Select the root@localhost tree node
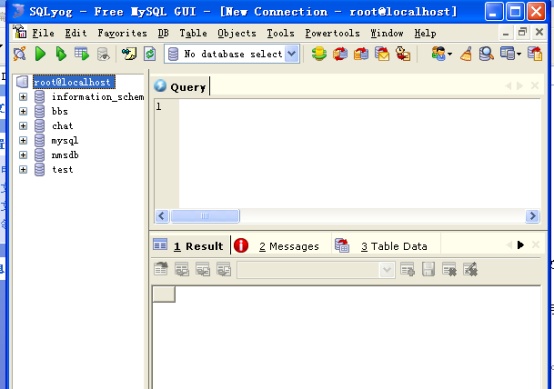 (x=74, y=82)
